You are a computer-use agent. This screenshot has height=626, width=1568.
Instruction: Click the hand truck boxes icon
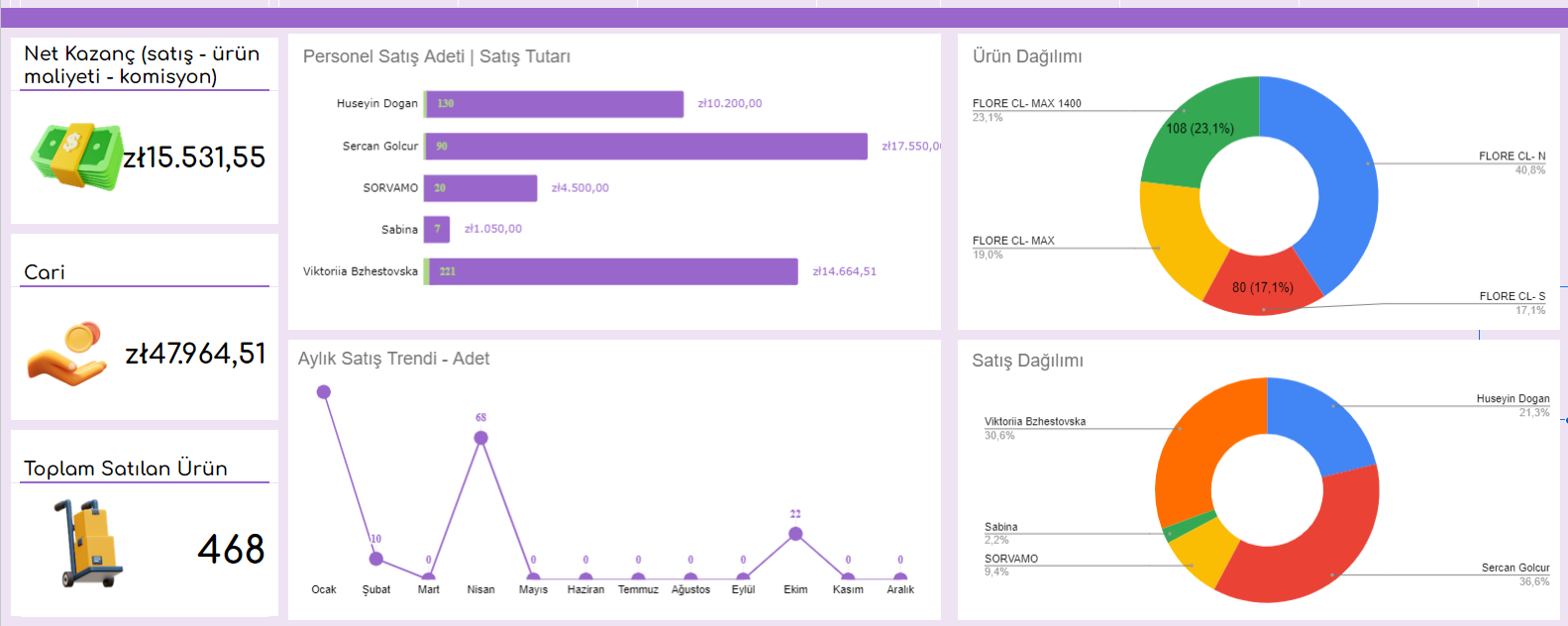(x=89, y=544)
